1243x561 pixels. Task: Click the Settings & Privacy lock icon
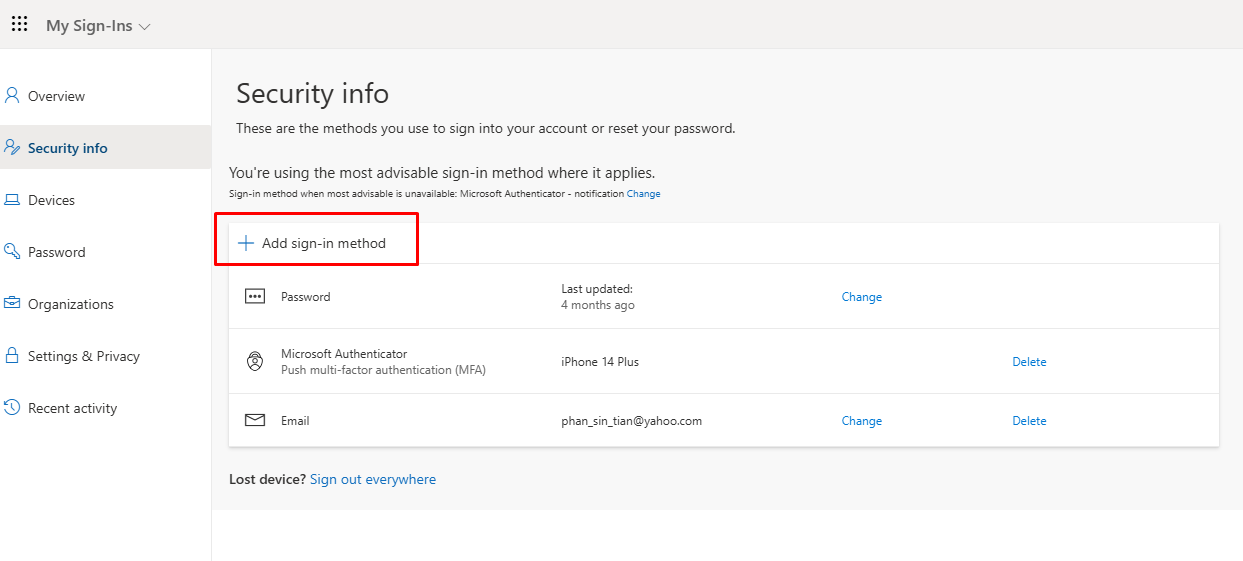[12, 356]
